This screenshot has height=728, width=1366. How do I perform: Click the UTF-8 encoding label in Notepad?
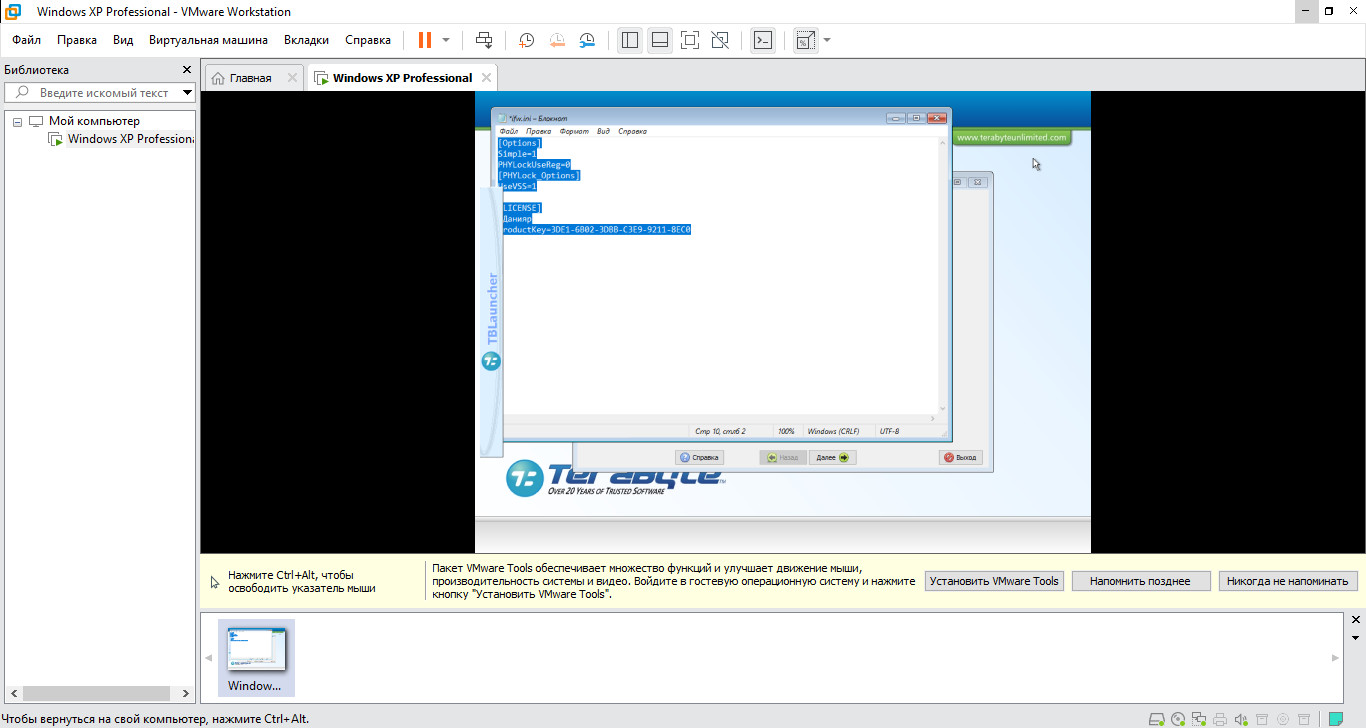tap(889, 431)
